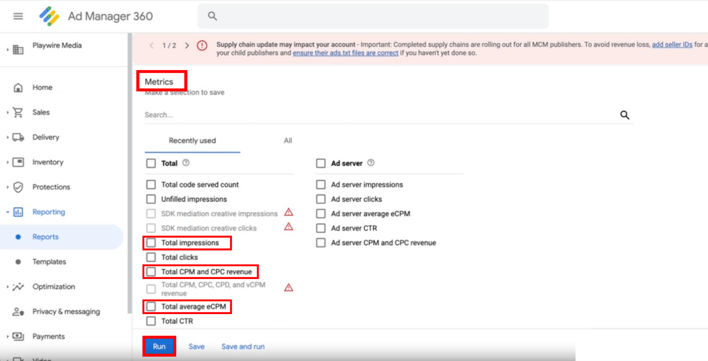The height and width of the screenshot is (361, 708).
Task: Check Unfilled impressions checkbox
Action: pos(151,199)
